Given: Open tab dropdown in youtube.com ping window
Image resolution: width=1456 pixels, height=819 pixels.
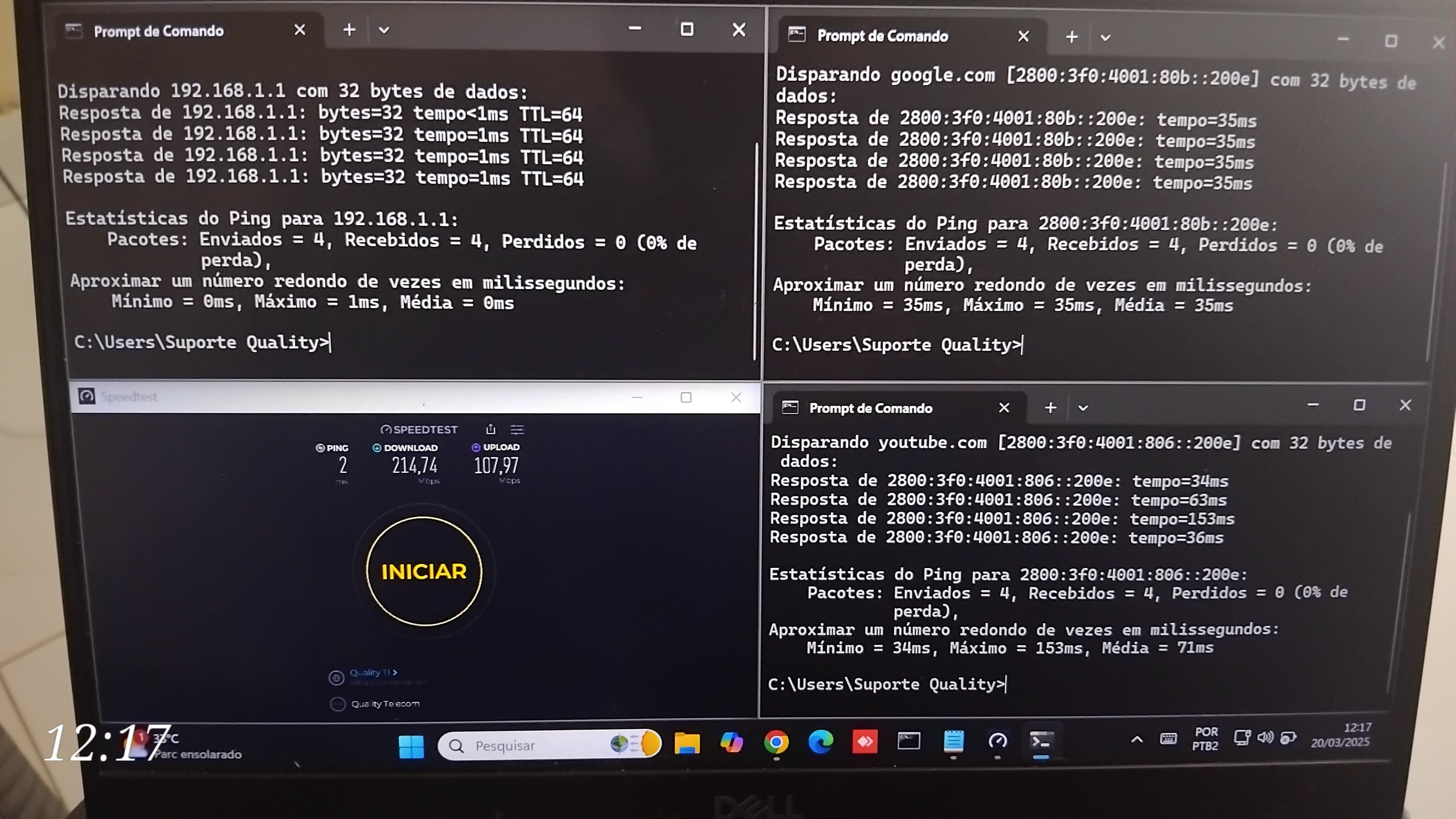Looking at the screenshot, I should click(1083, 408).
